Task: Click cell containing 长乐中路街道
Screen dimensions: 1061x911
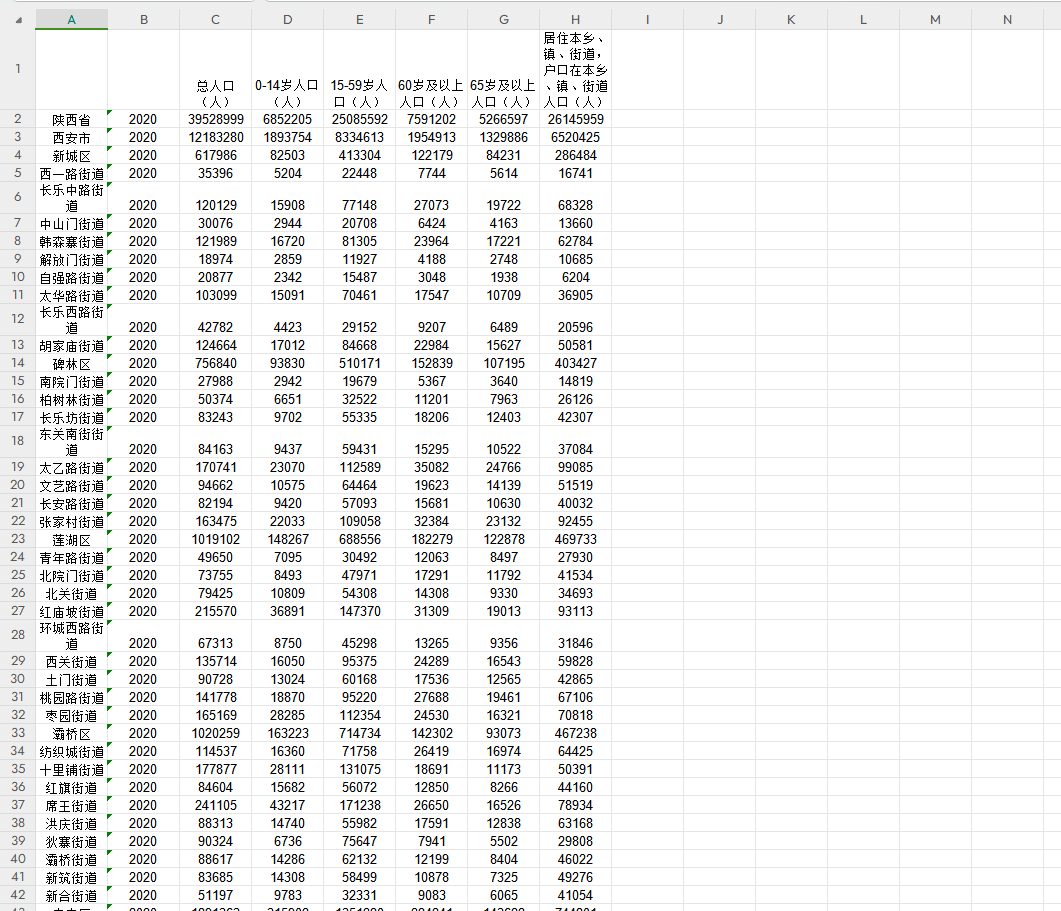Action: 72,198
